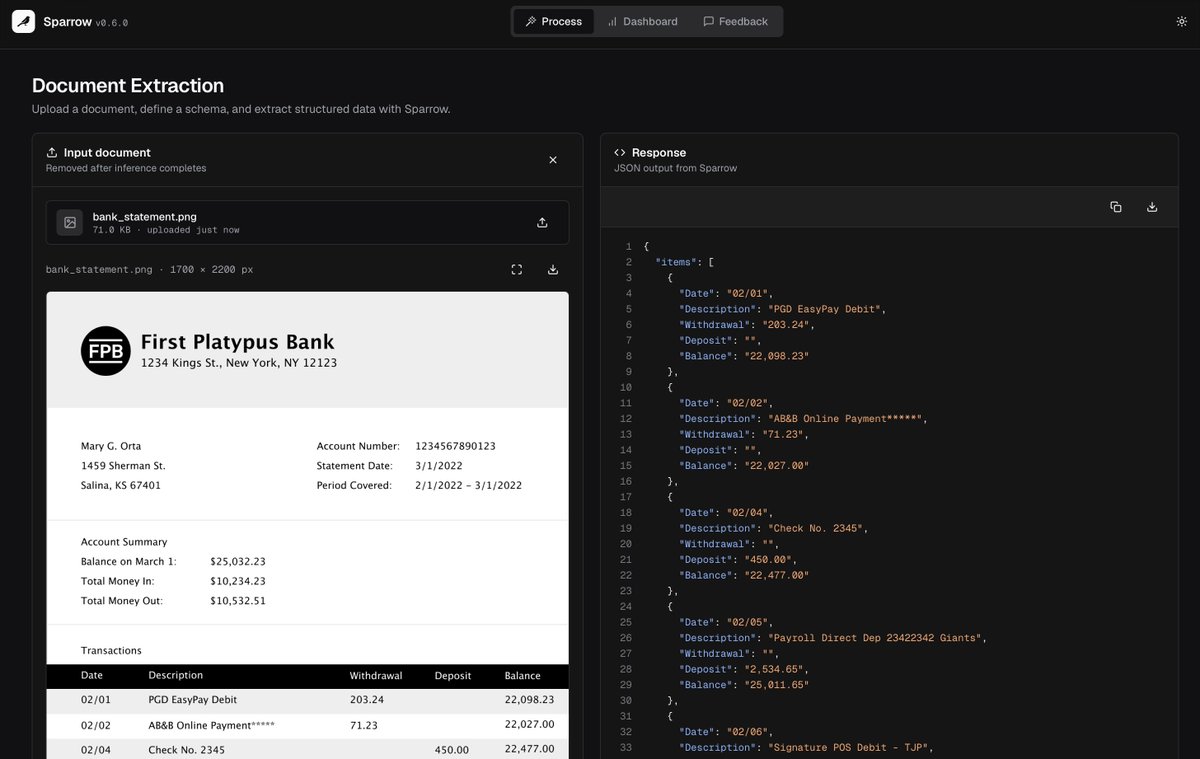This screenshot has height=759, width=1200.
Task: Remove the input document with X icon
Action: coord(553,160)
